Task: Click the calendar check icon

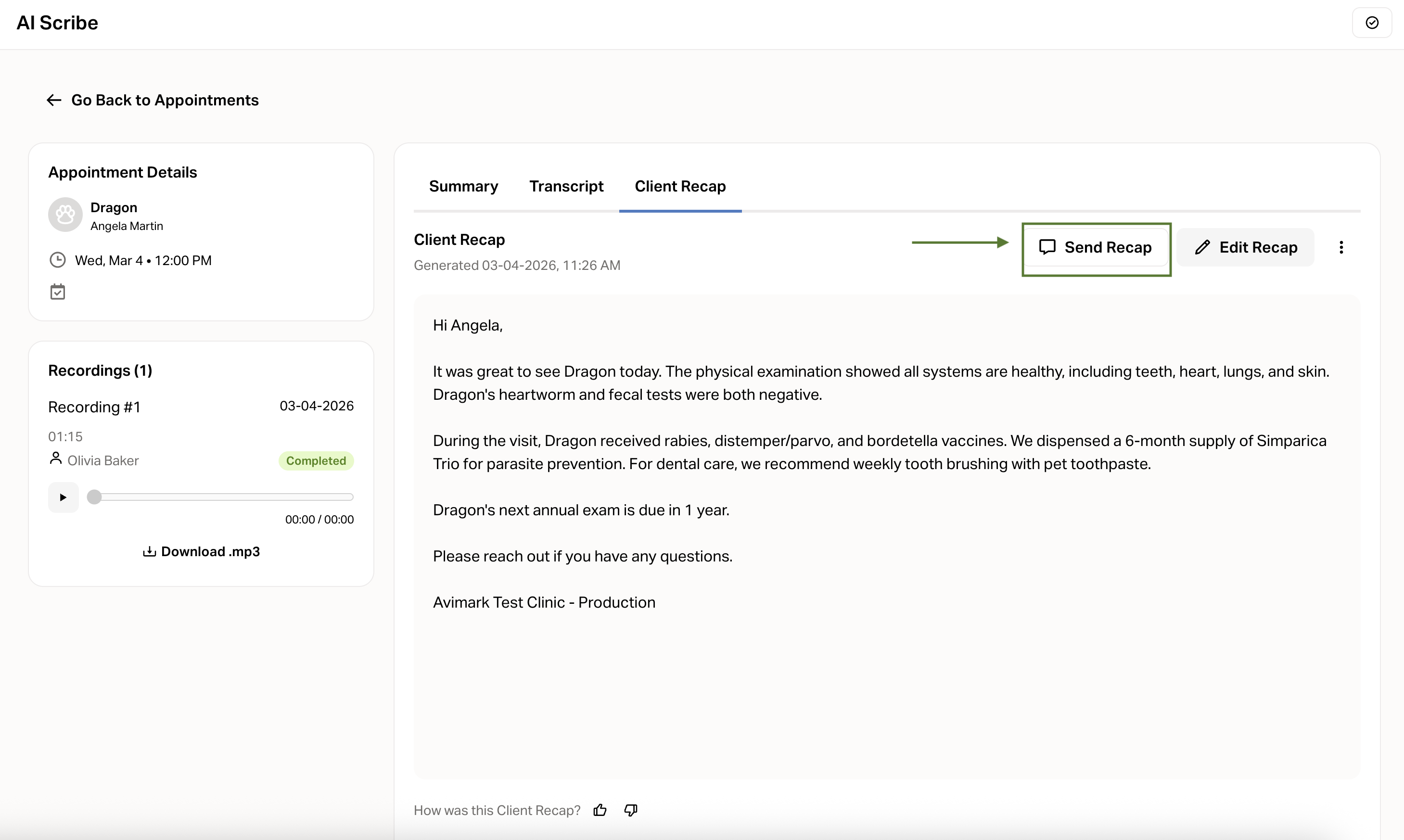Action: coord(58,292)
